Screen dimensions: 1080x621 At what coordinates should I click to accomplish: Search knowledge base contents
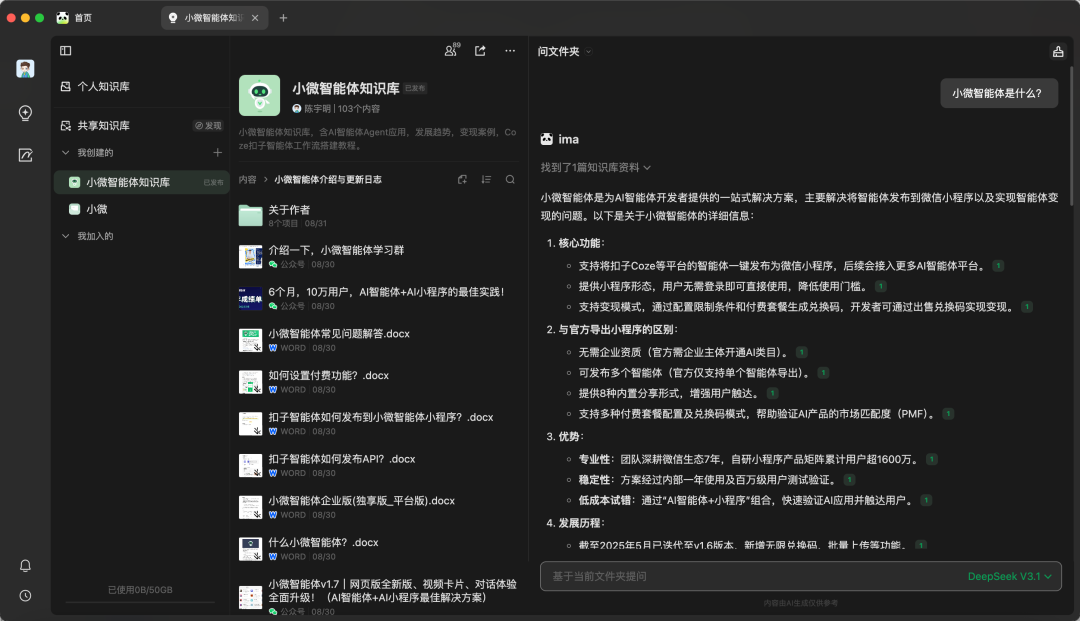pyautogui.click(x=510, y=180)
